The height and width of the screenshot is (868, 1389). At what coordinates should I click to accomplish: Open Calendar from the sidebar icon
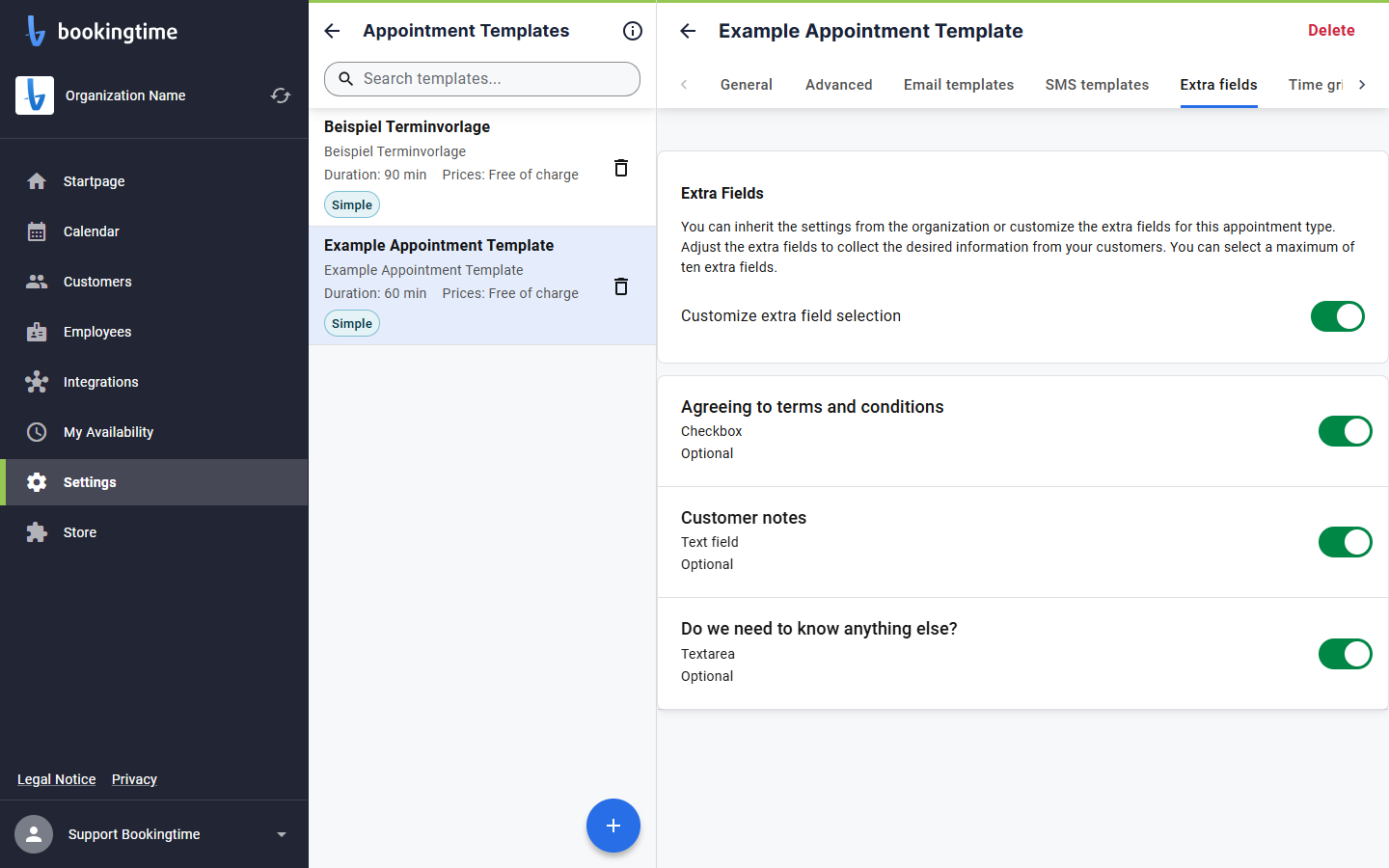click(37, 231)
